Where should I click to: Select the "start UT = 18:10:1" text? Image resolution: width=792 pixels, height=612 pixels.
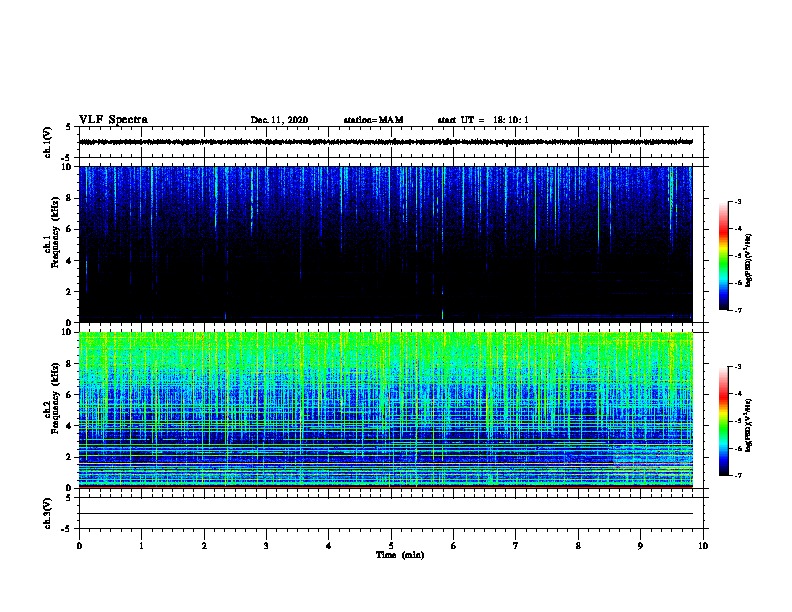click(x=483, y=120)
